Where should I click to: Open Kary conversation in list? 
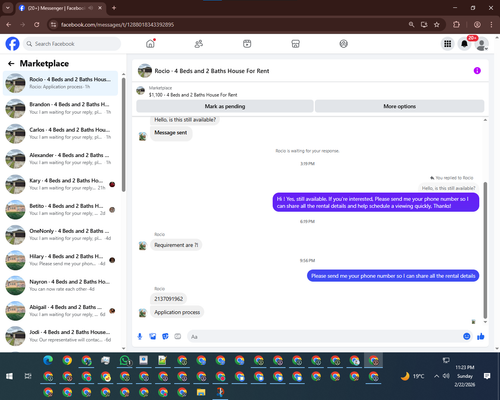60,184
